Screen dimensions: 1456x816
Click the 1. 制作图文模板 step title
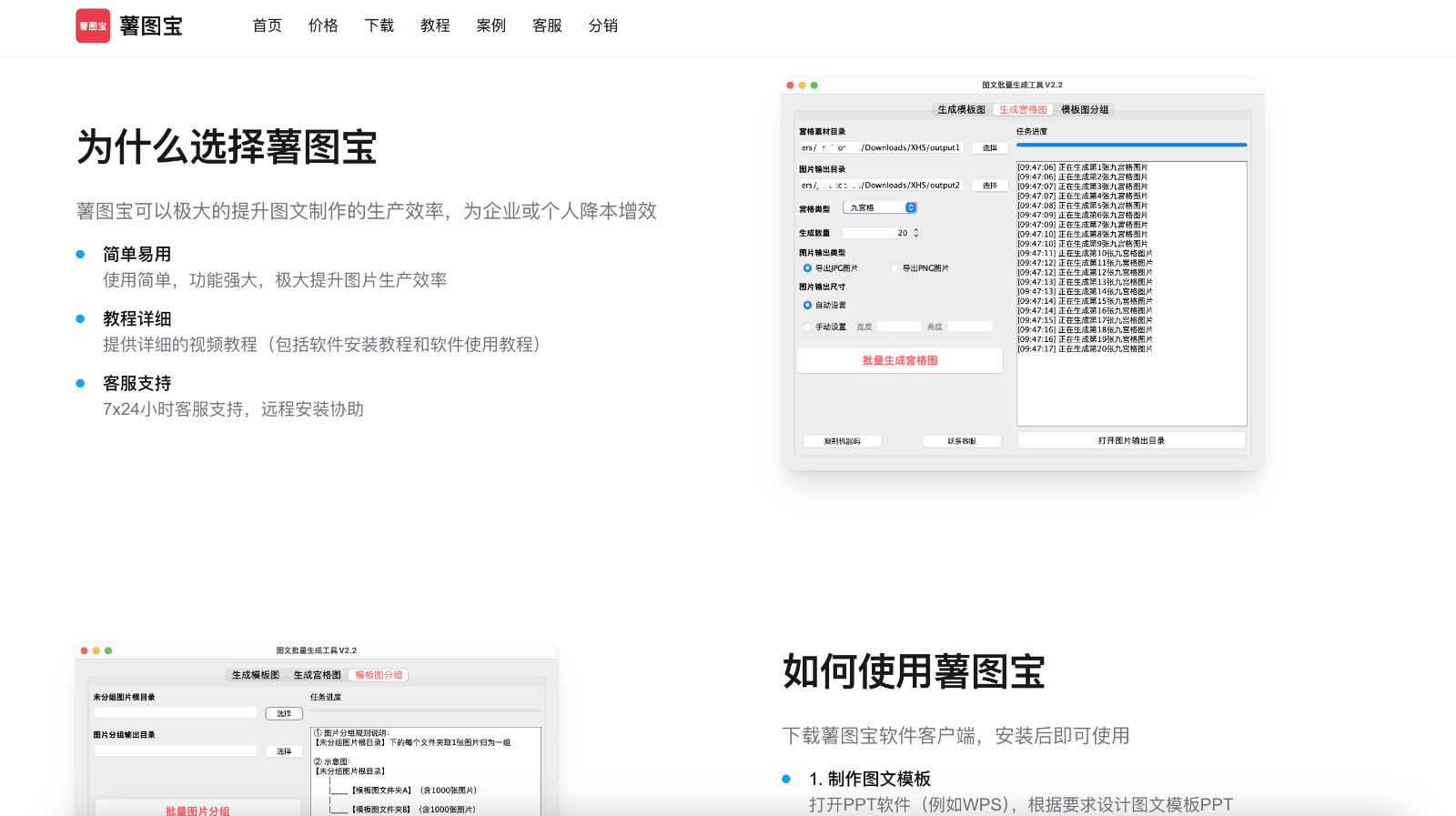[x=870, y=779]
